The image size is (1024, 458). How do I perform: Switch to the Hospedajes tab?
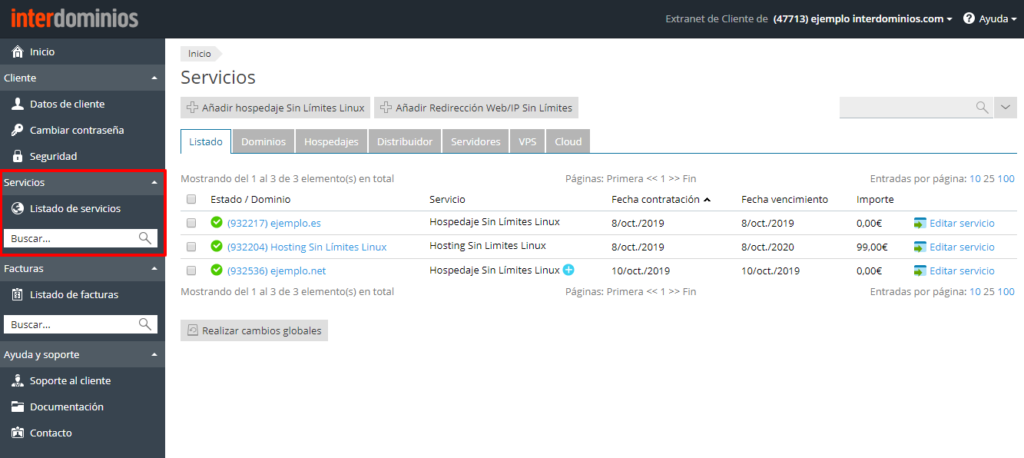[x=331, y=142]
